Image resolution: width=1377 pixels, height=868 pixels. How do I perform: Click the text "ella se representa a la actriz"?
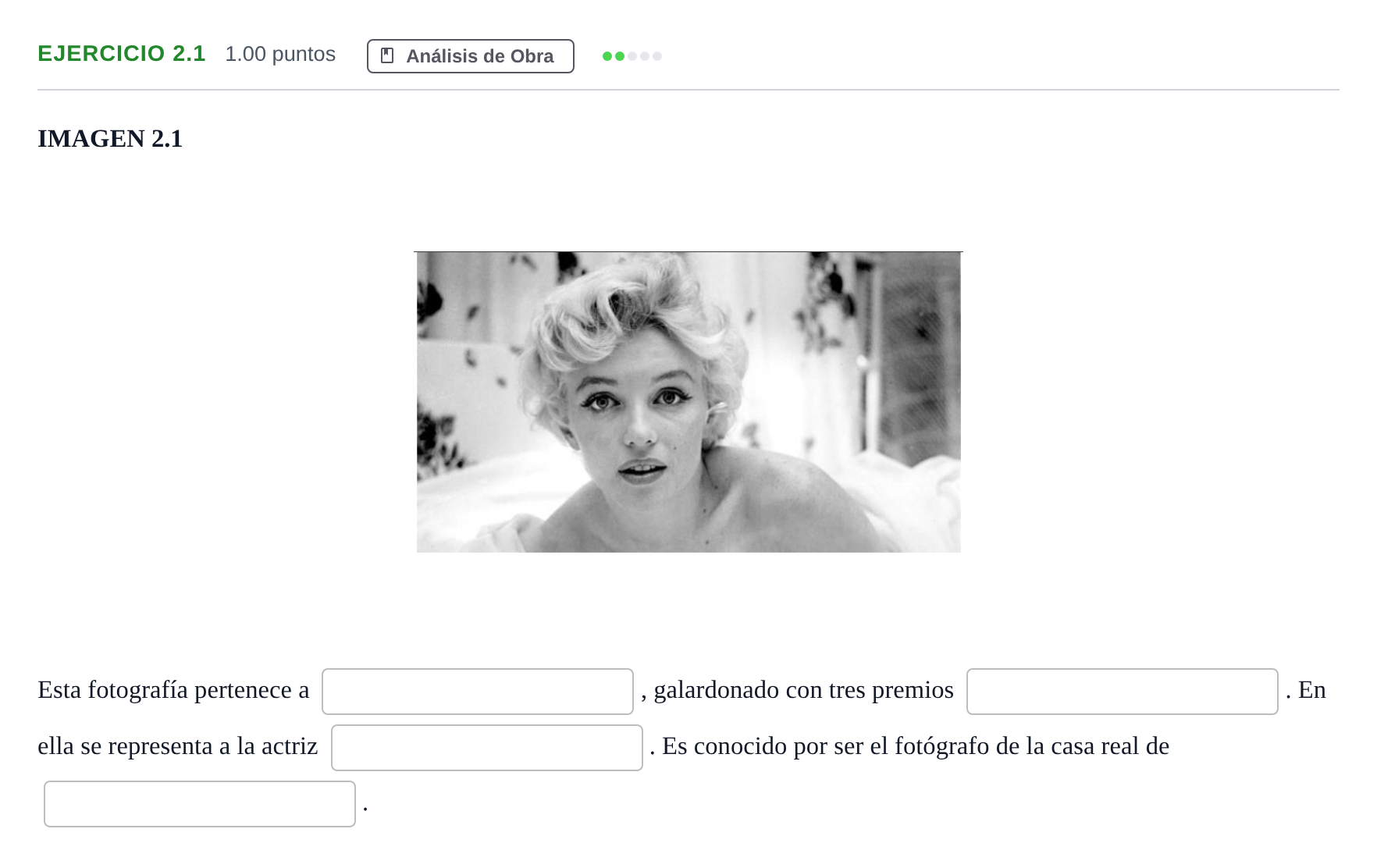click(178, 746)
